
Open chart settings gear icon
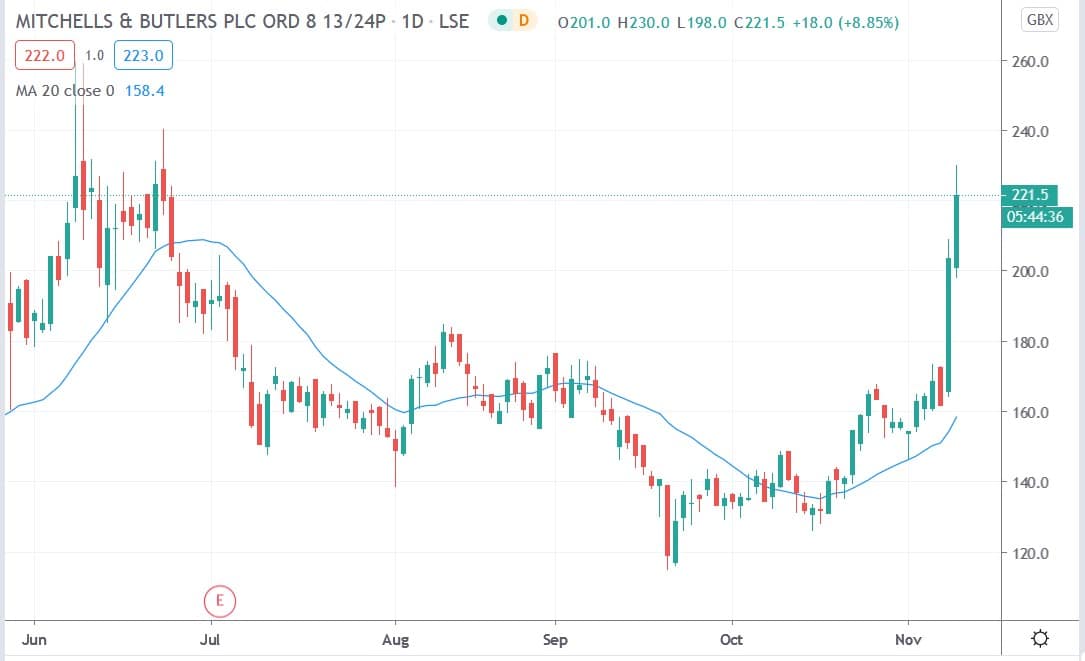coord(1040,637)
